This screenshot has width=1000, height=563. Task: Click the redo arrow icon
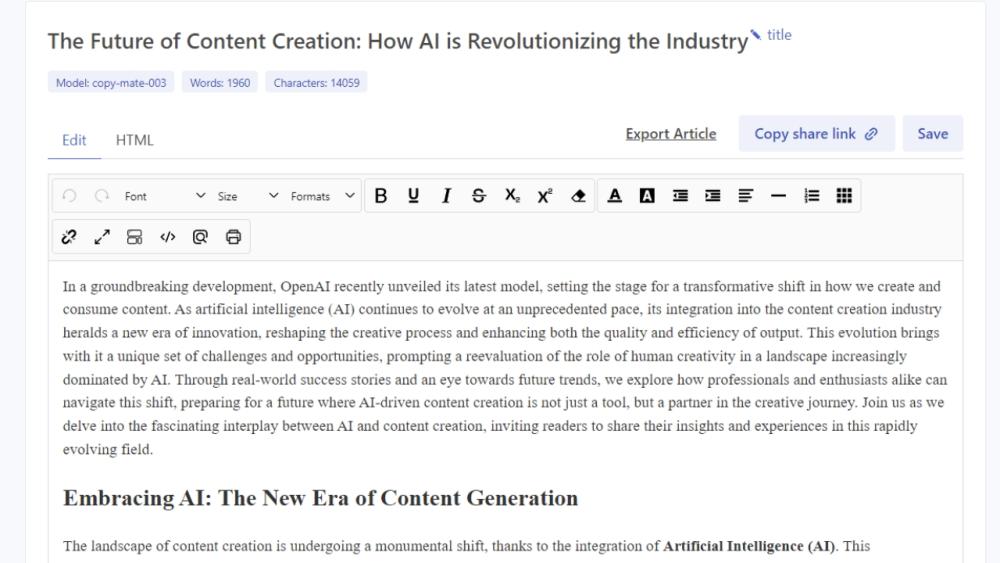point(101,196)
